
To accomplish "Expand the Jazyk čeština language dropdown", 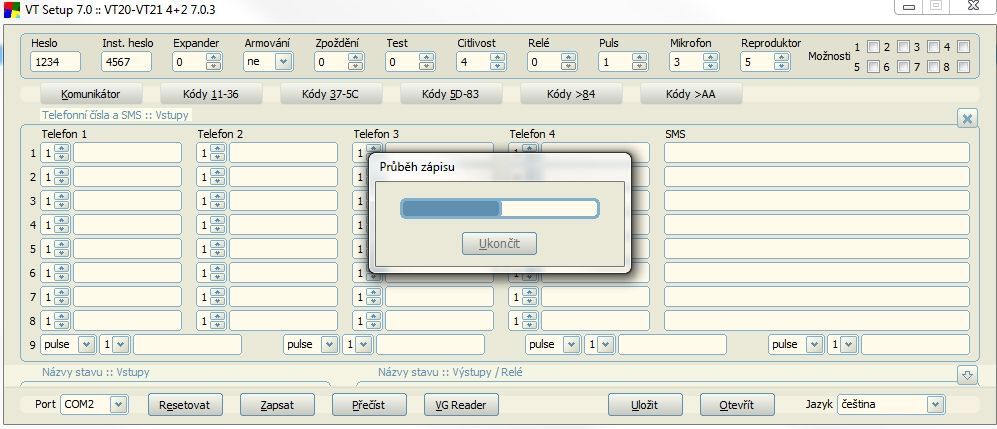I will (x=934, y=405).
